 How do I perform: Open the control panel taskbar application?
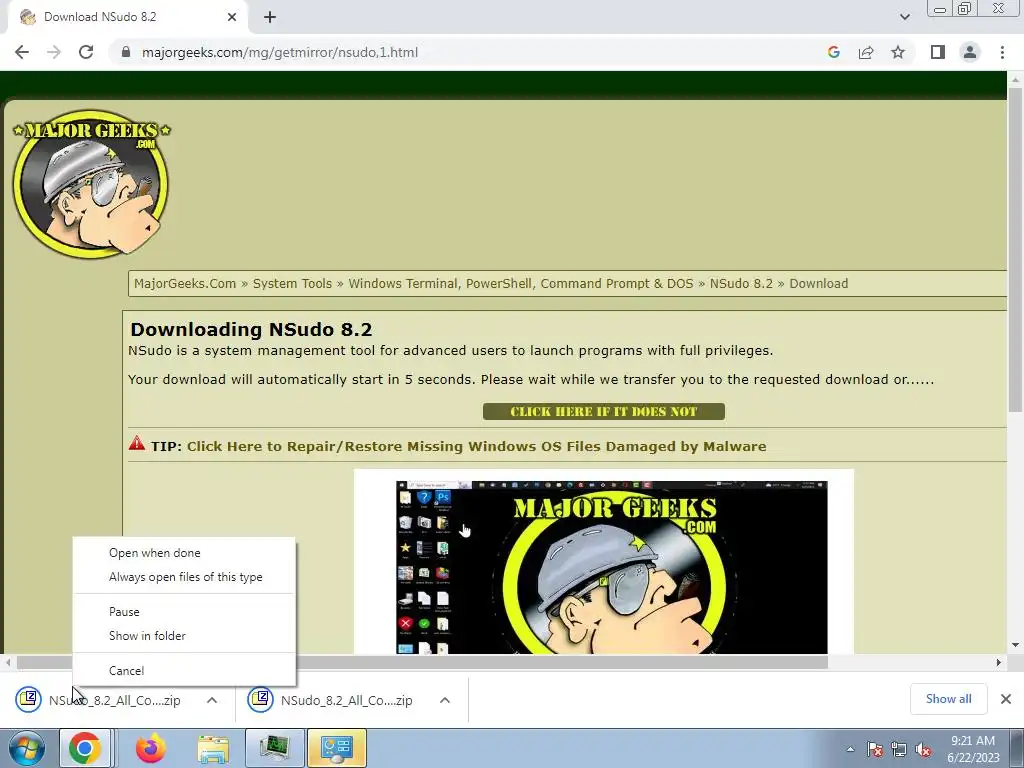[337, 748]
